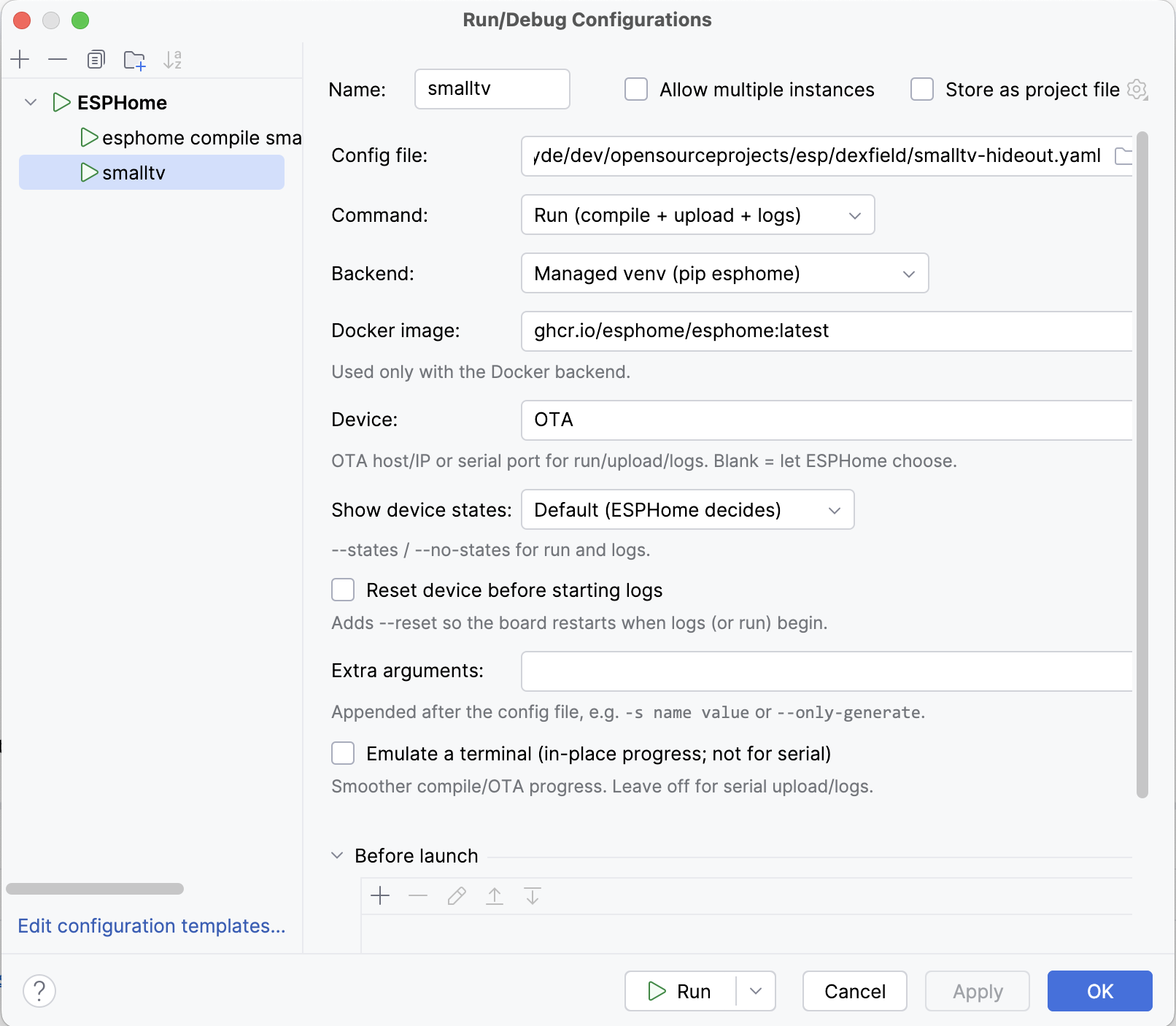Image resolution: width=1176 pixels, height=1026 pixels.
Task: Select the ESPHome group node
Action: 110,102
